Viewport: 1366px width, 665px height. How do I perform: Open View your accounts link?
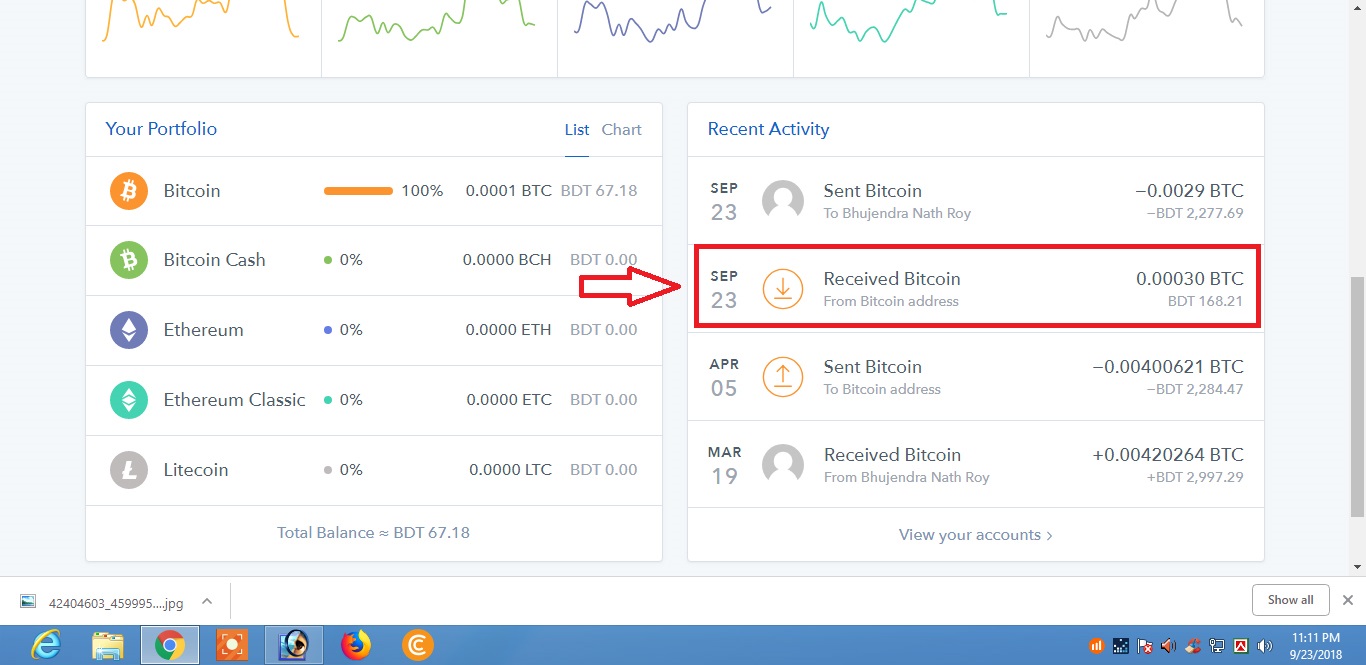coord(975,535)
